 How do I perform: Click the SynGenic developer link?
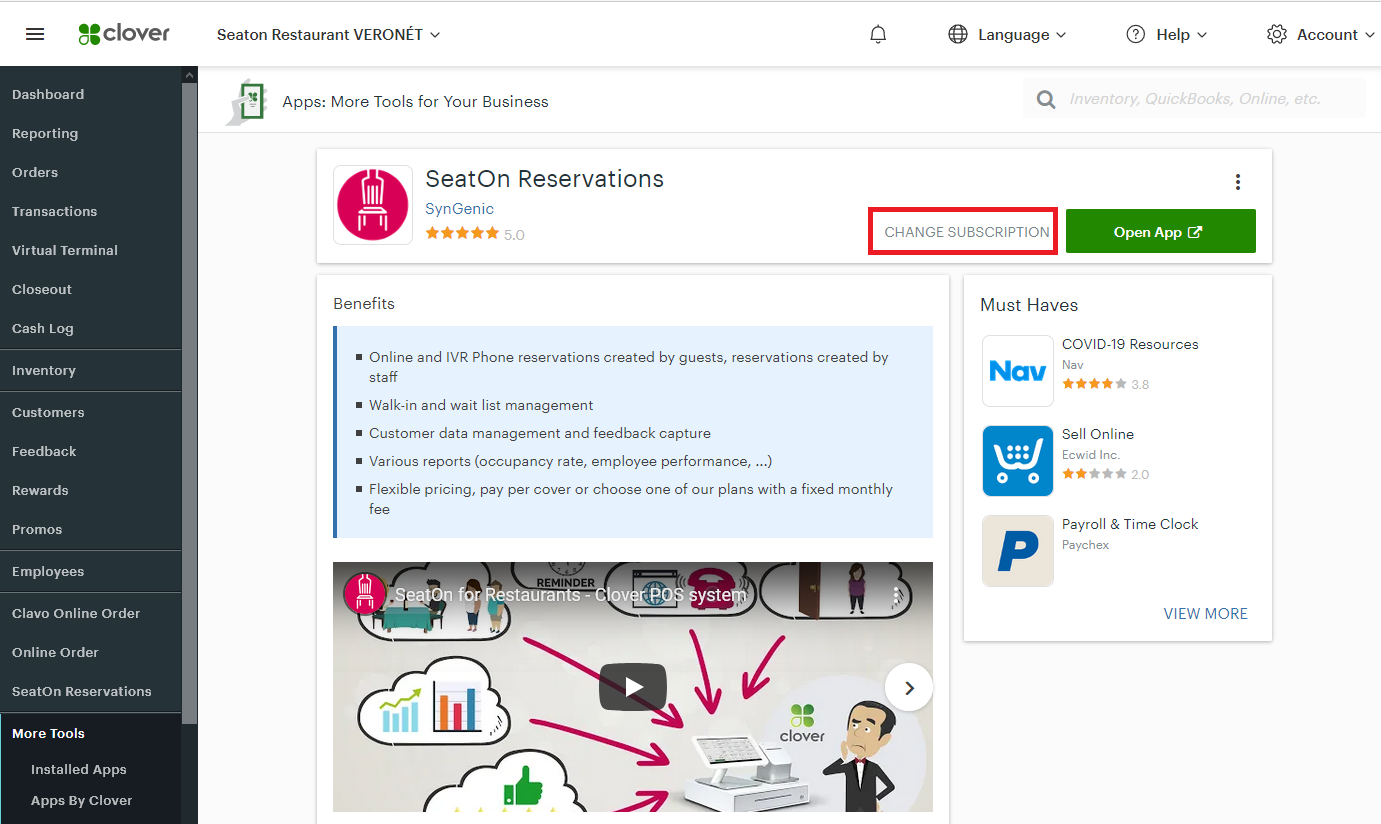(x=459, y=209)
